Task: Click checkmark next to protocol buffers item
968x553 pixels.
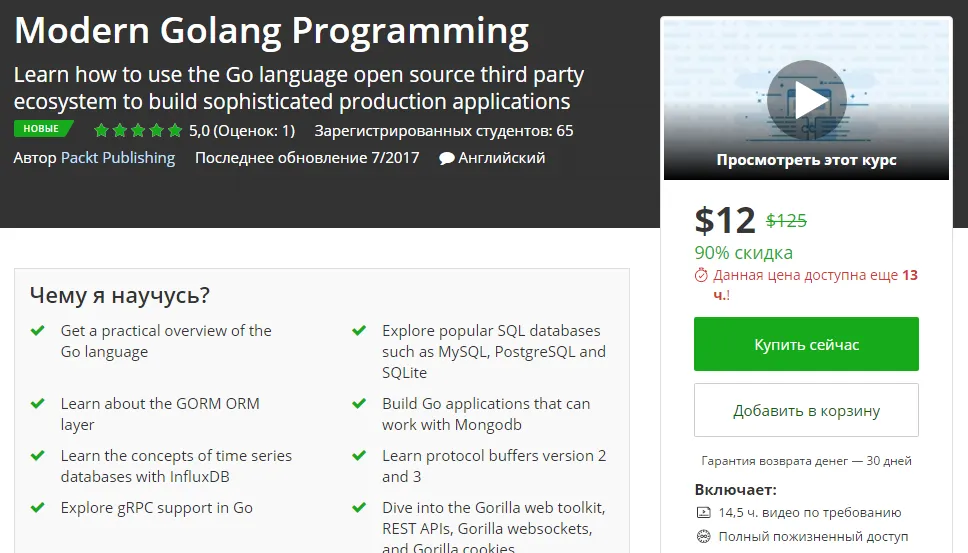Action: (359, 456)
